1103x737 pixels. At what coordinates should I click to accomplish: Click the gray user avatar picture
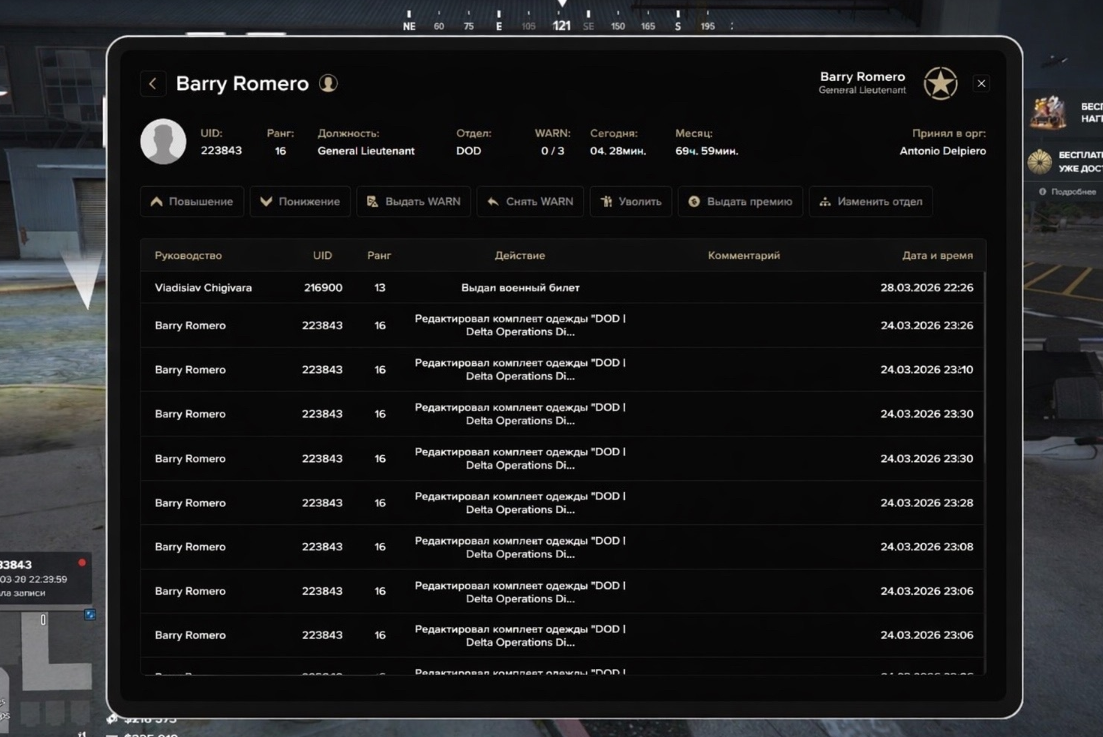163,141
